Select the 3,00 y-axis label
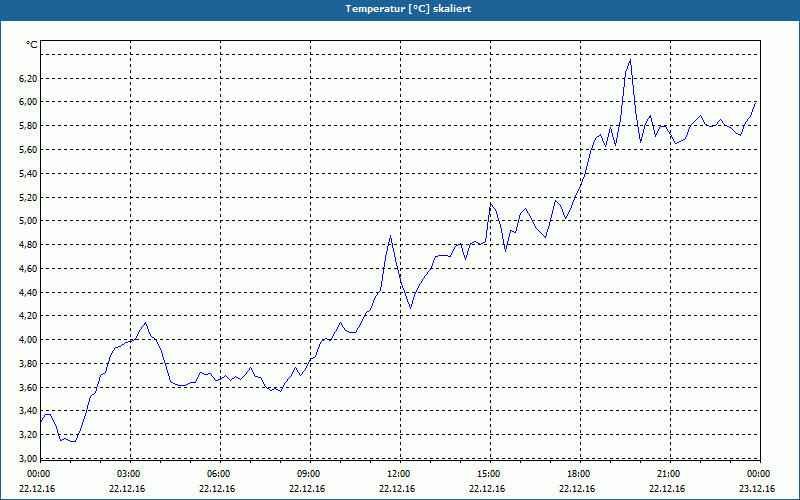This screenshot has height=500, width=800. (29, 458)
